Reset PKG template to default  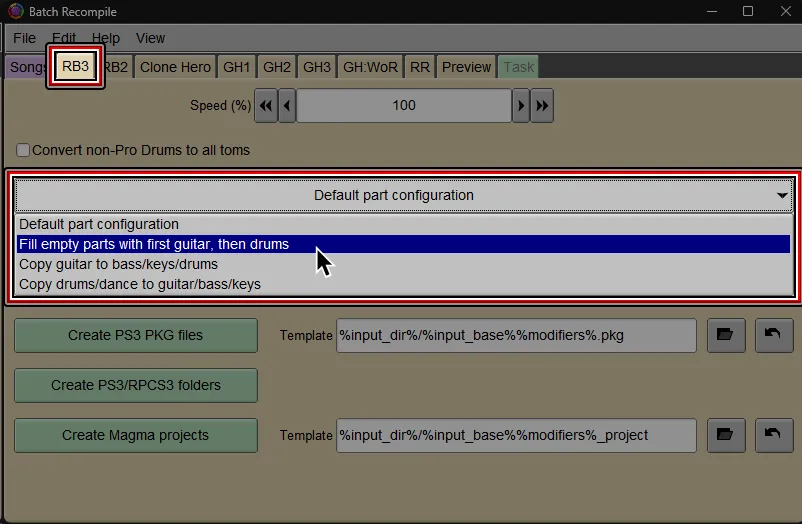774,335
